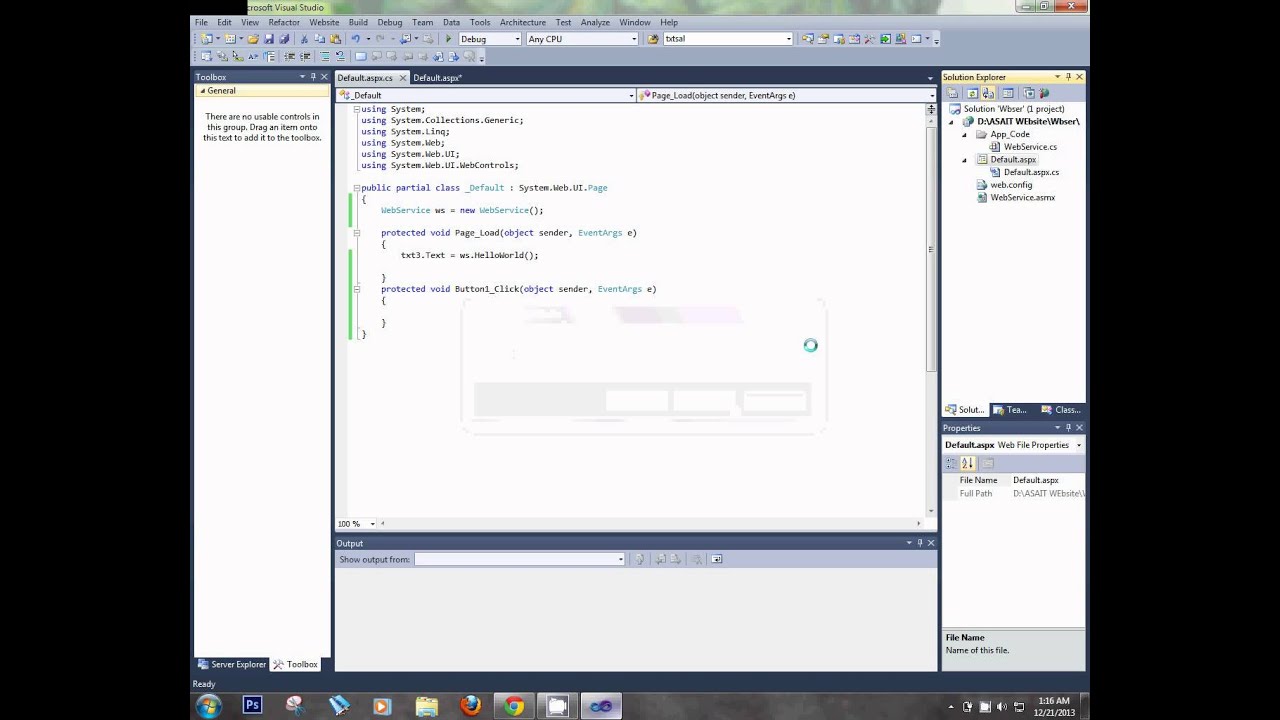Open the Debug configuration dropdown

(x=516, y=39)
